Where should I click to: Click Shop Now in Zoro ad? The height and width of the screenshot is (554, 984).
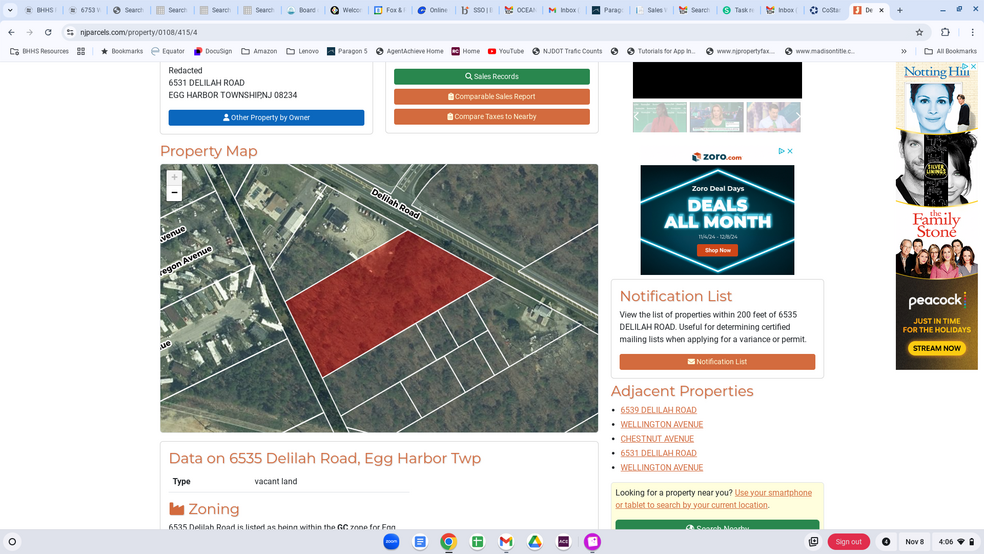coord(717,250)
